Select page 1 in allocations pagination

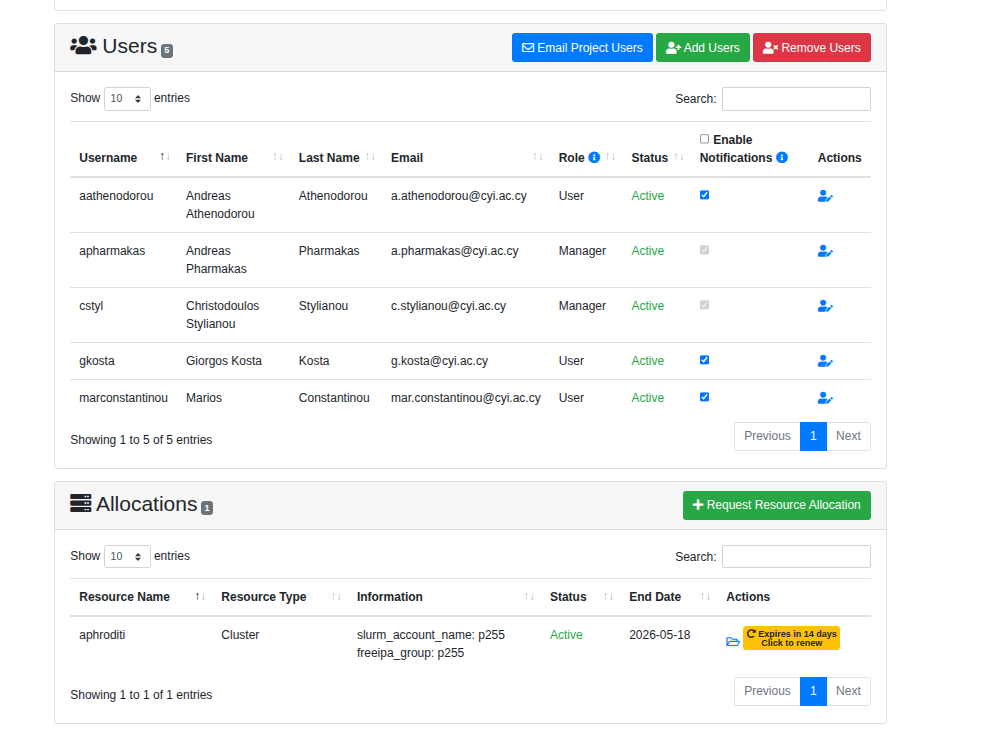tap(813, 691)
